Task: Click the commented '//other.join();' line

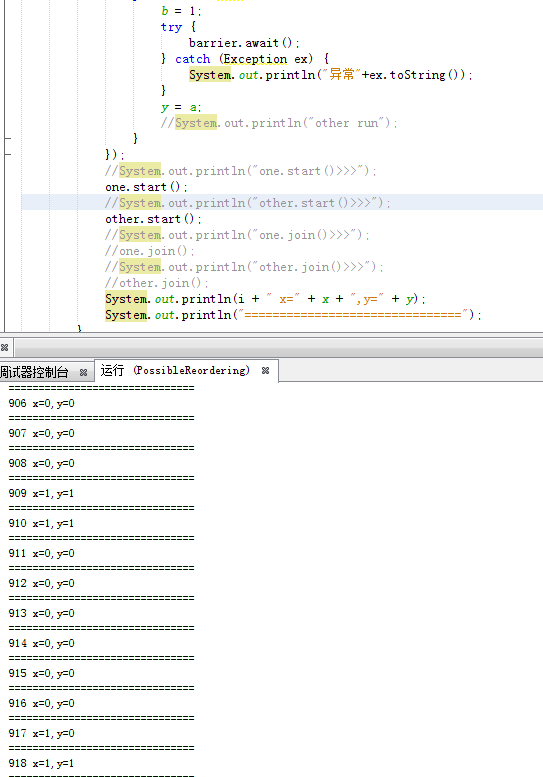Action: point(157,282)
